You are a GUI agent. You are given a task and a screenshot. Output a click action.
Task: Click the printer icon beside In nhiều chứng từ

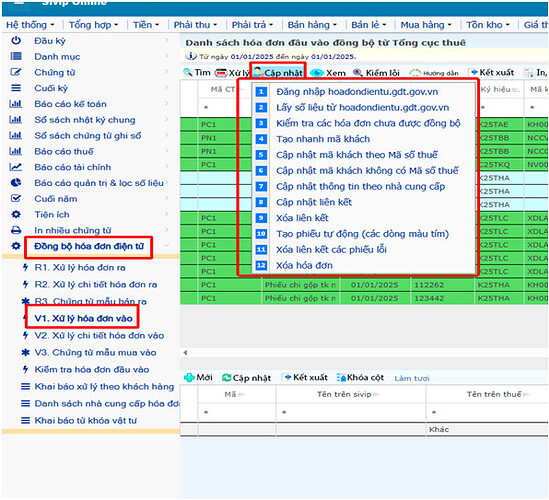[16, 230]
